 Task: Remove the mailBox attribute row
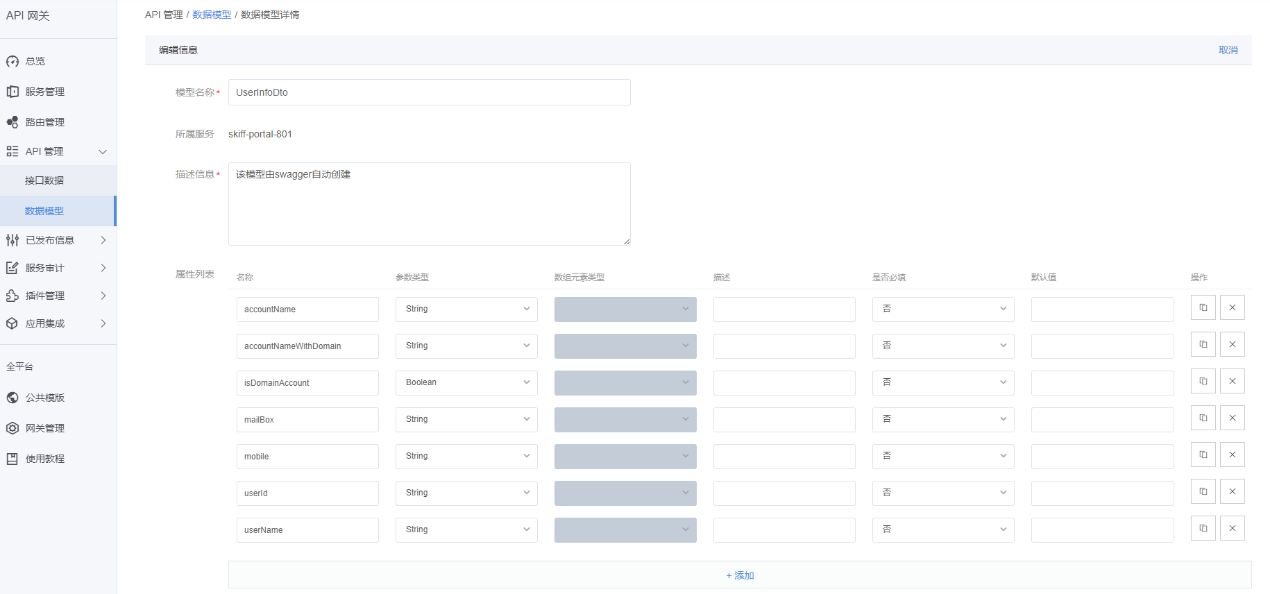coord(1232,418)
